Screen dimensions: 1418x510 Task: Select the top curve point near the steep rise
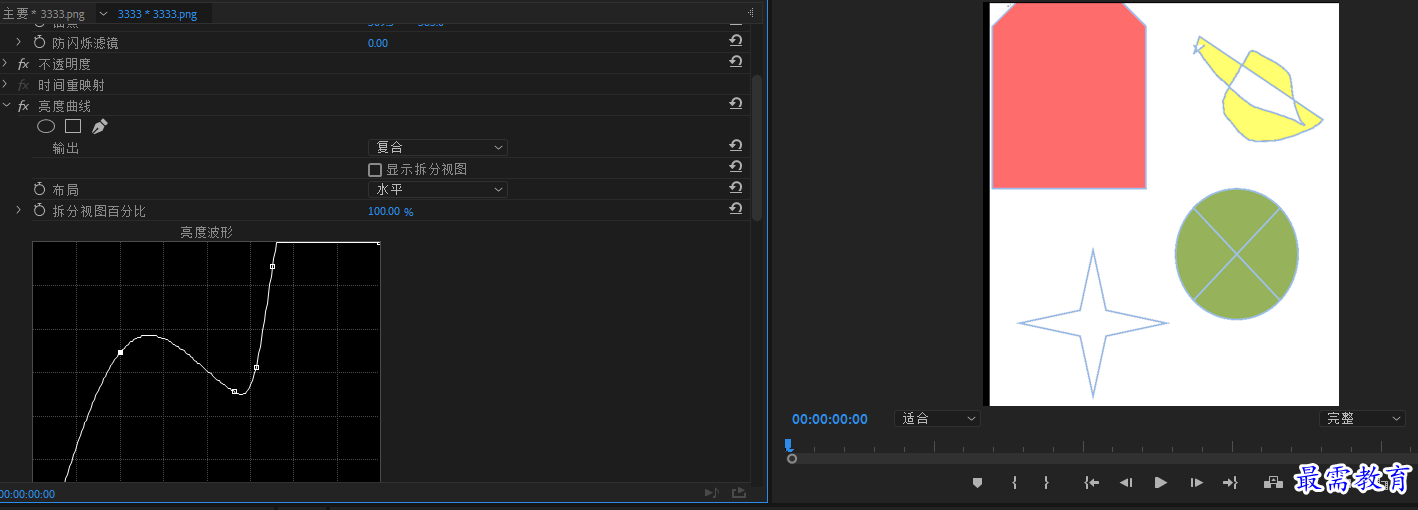coord(272,266)
